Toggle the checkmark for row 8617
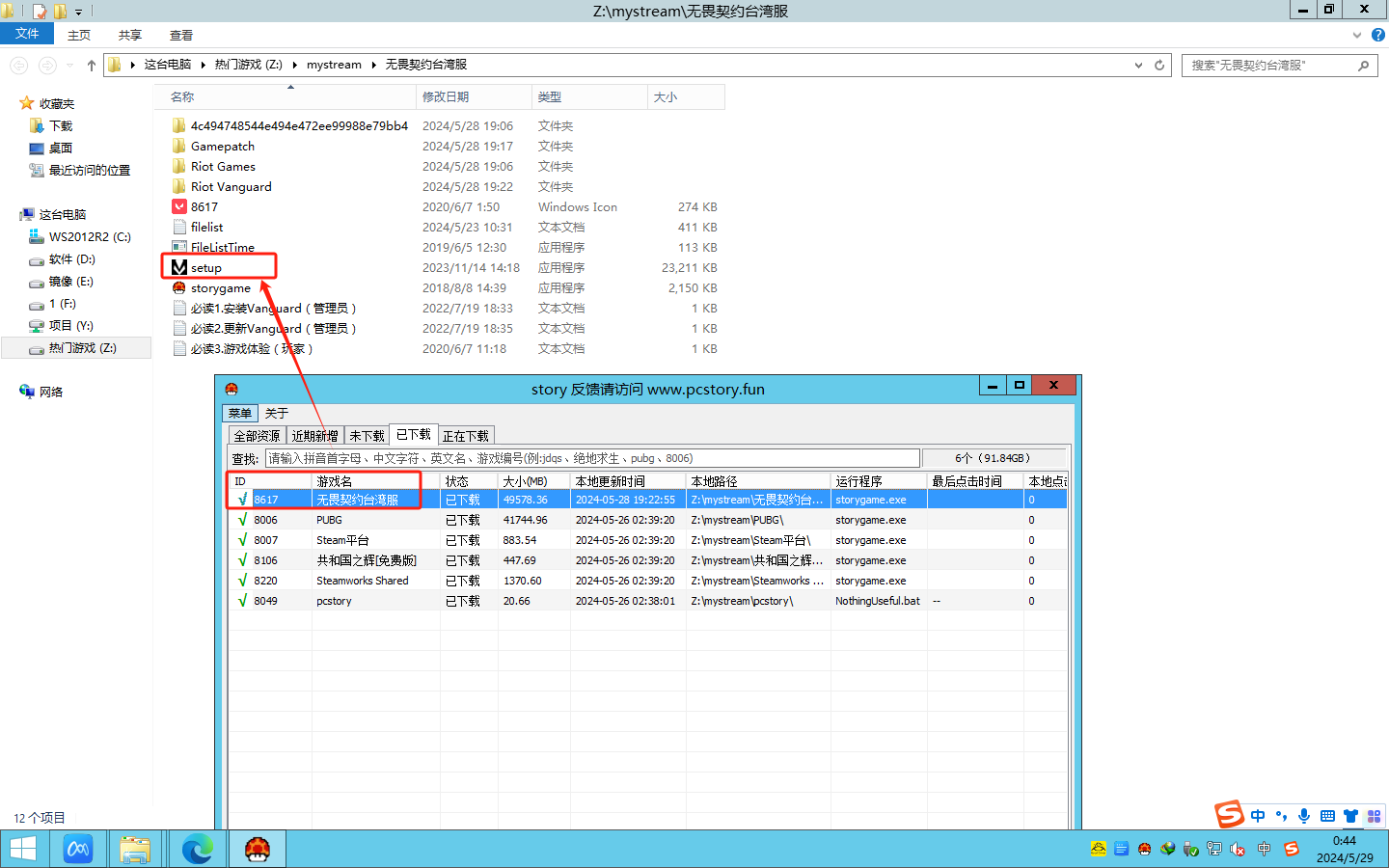Screen dimensions: 1389x868 (x=242, y=500)
